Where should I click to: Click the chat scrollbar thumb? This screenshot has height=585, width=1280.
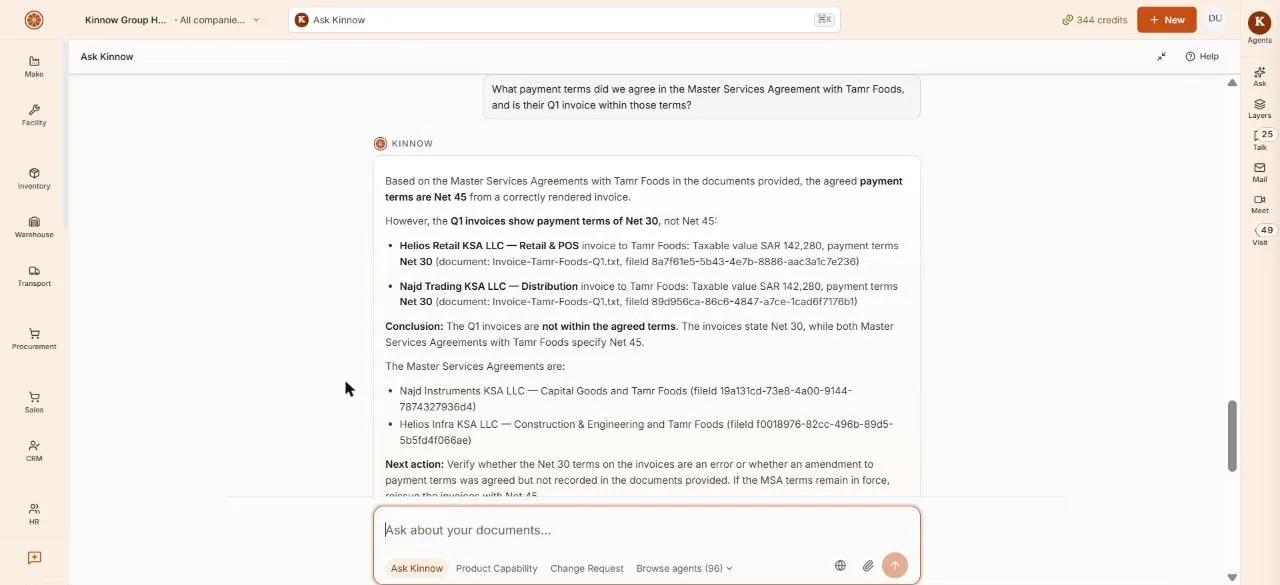(x=1232, y=435)
